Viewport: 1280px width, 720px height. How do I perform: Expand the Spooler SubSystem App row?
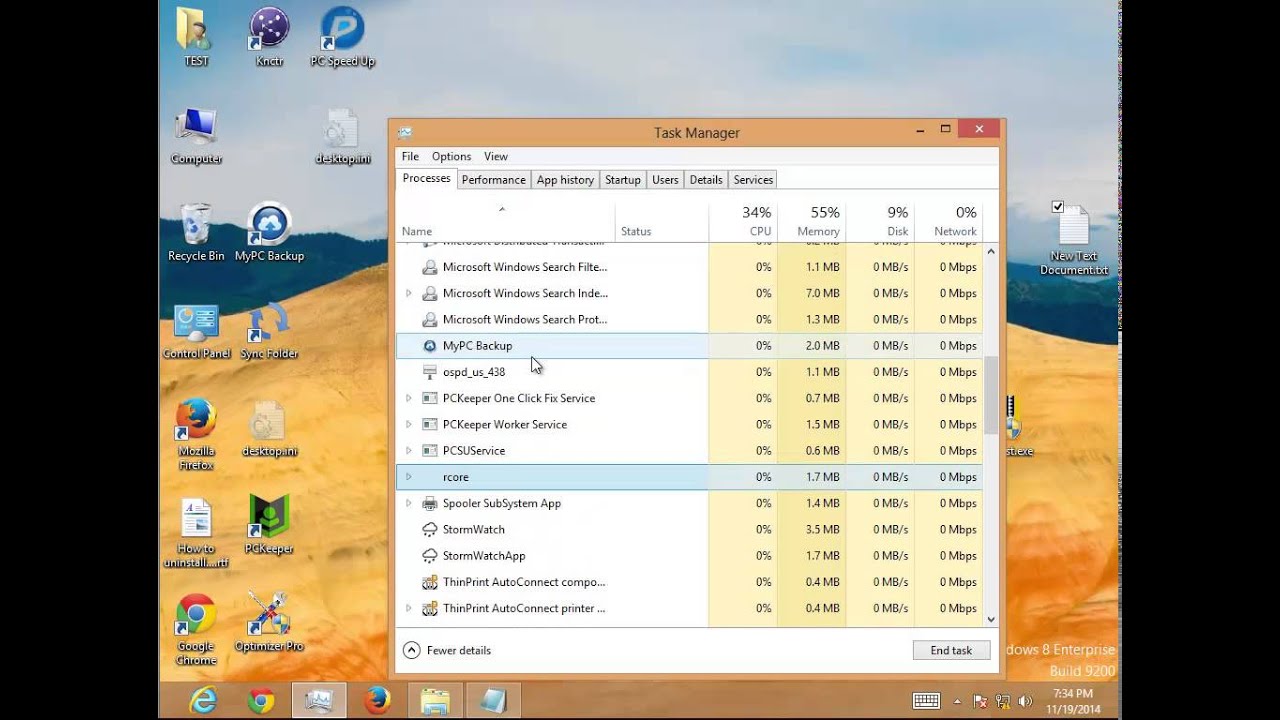click(x=408, y=504)
